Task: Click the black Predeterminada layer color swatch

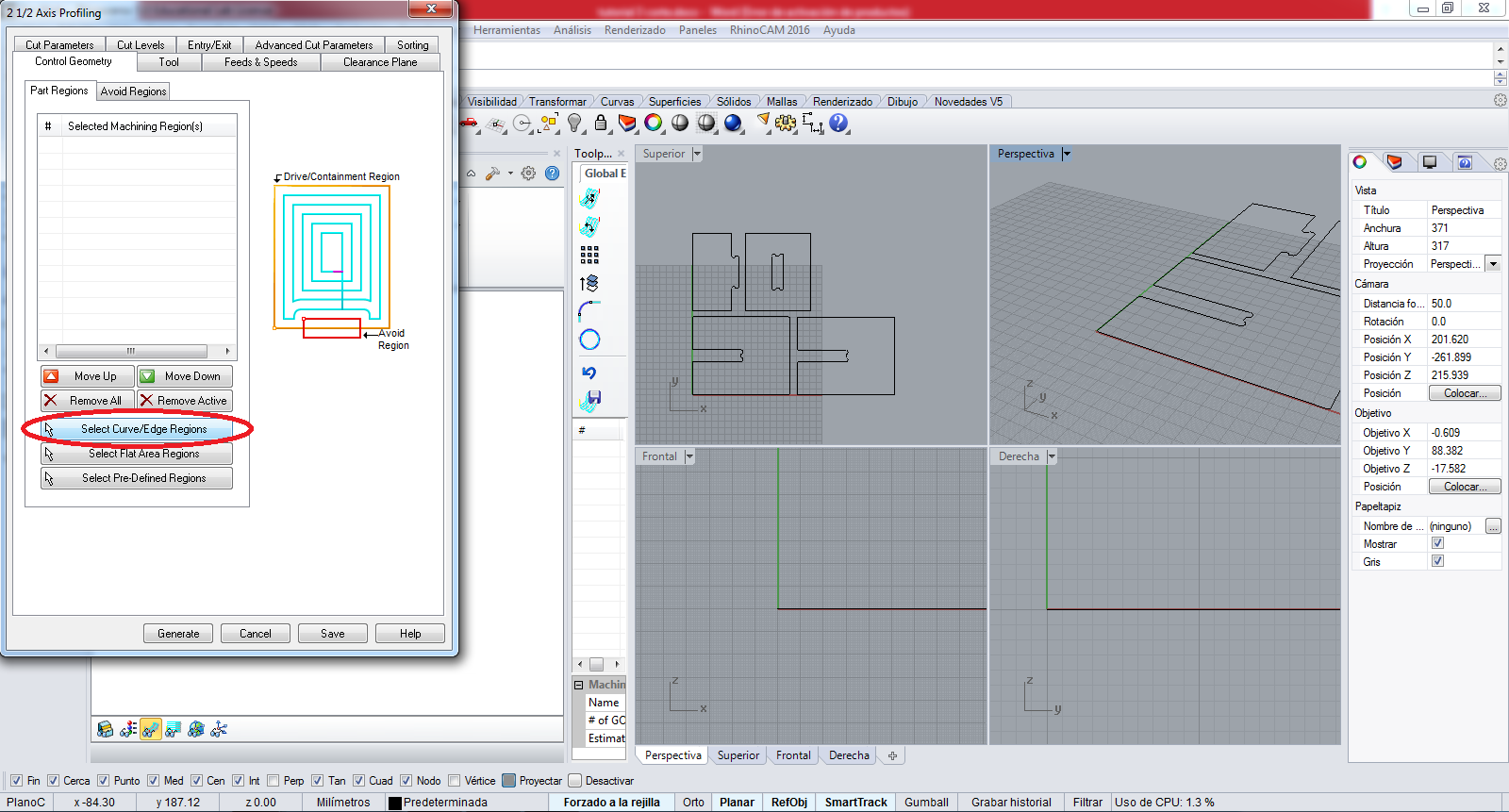Action: pos(395,803)
